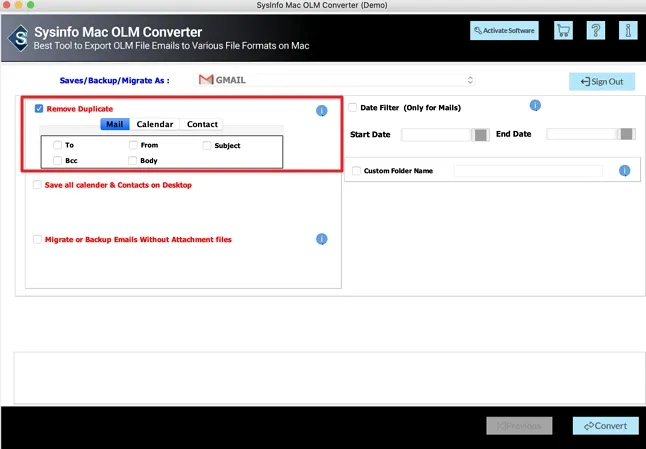646x449 pixels.
Task: Open the question mark help icon
Action: (x=596, y=30)
